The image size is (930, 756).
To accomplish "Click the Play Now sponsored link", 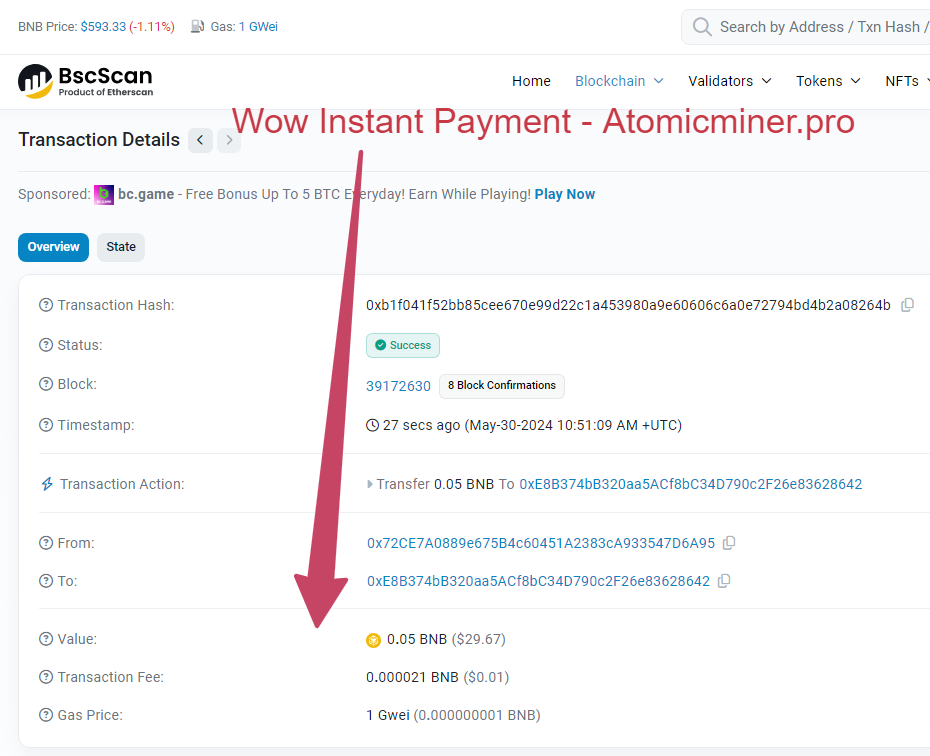I will (565, 194).
